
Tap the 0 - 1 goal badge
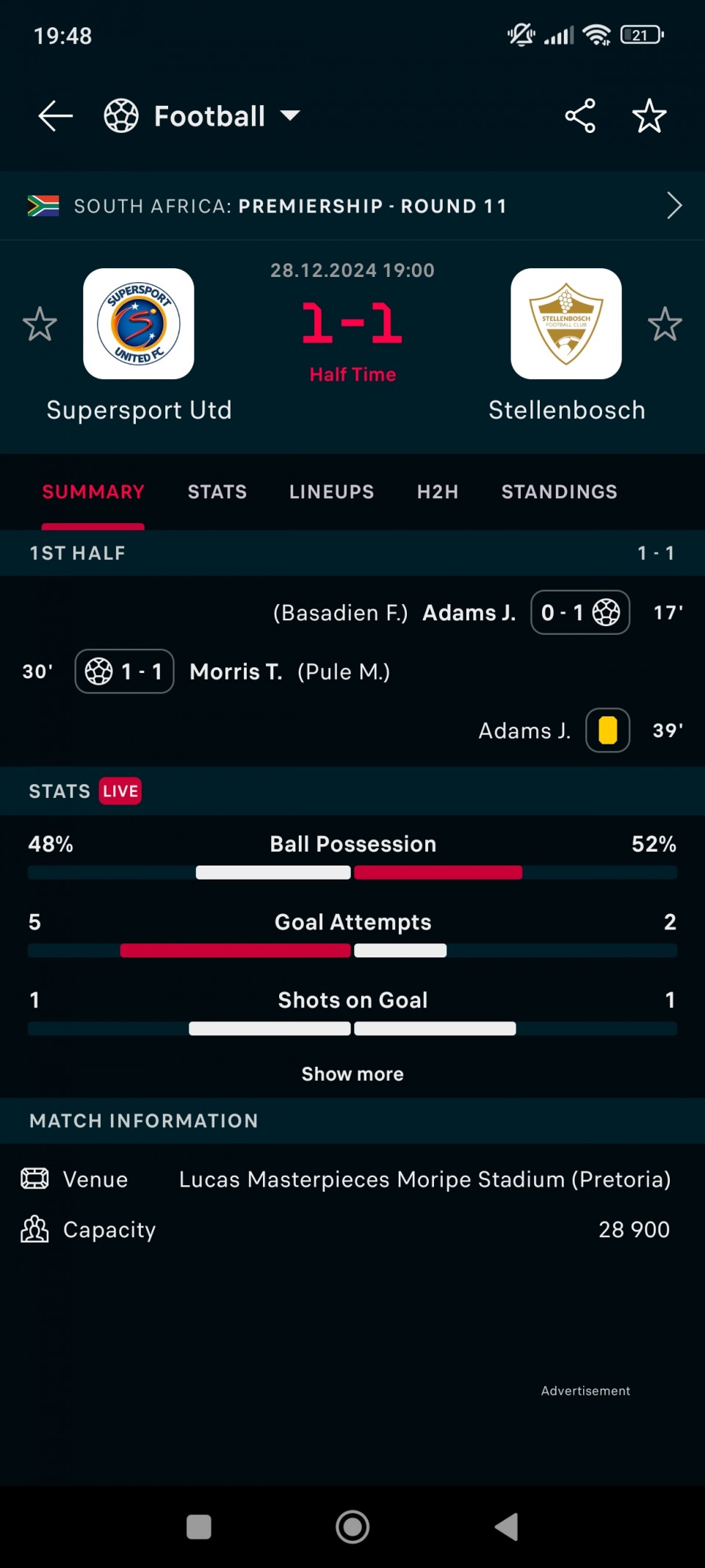[580, 612]
